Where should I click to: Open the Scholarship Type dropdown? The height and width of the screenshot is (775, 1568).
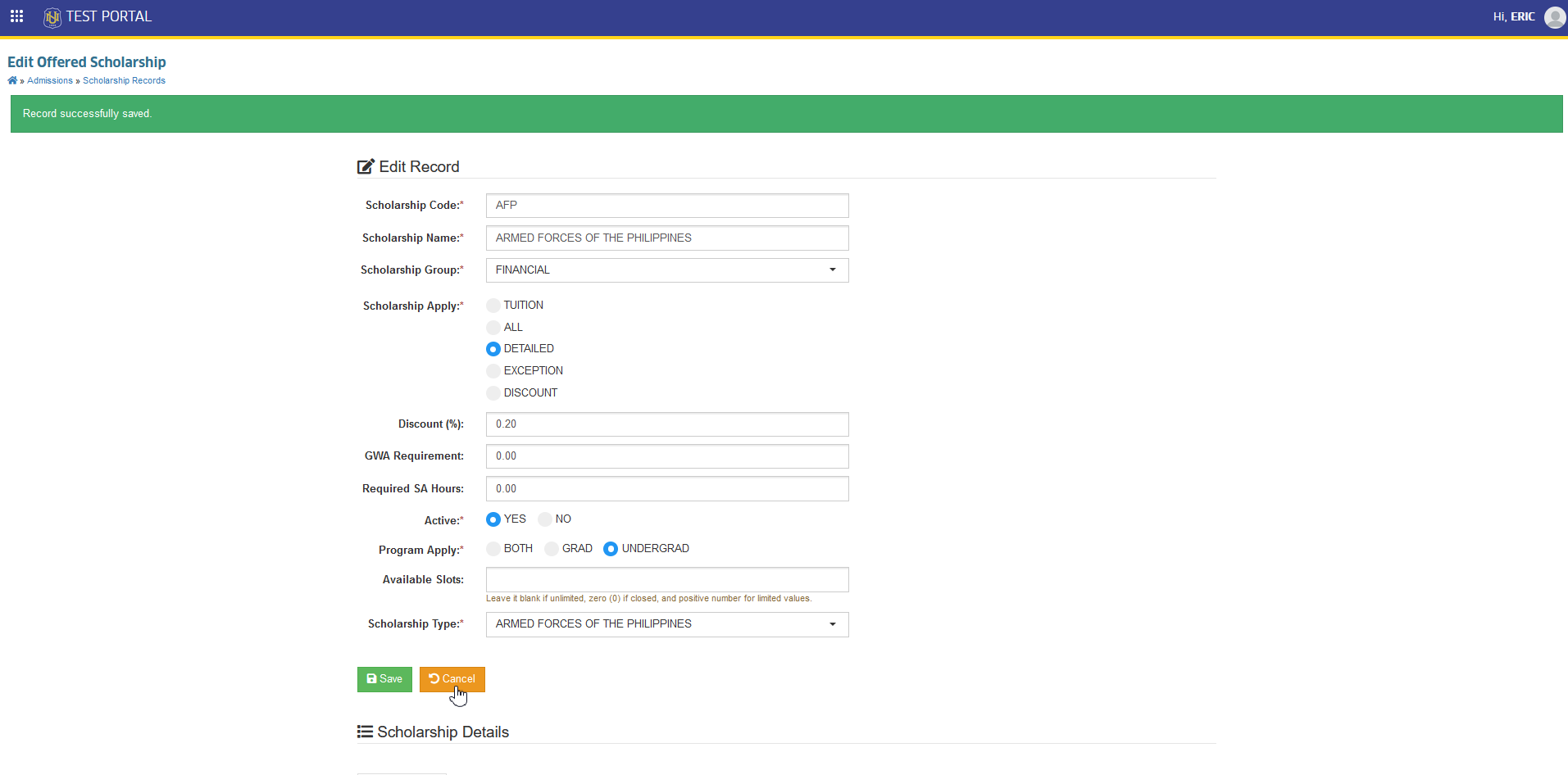point(667,624)
